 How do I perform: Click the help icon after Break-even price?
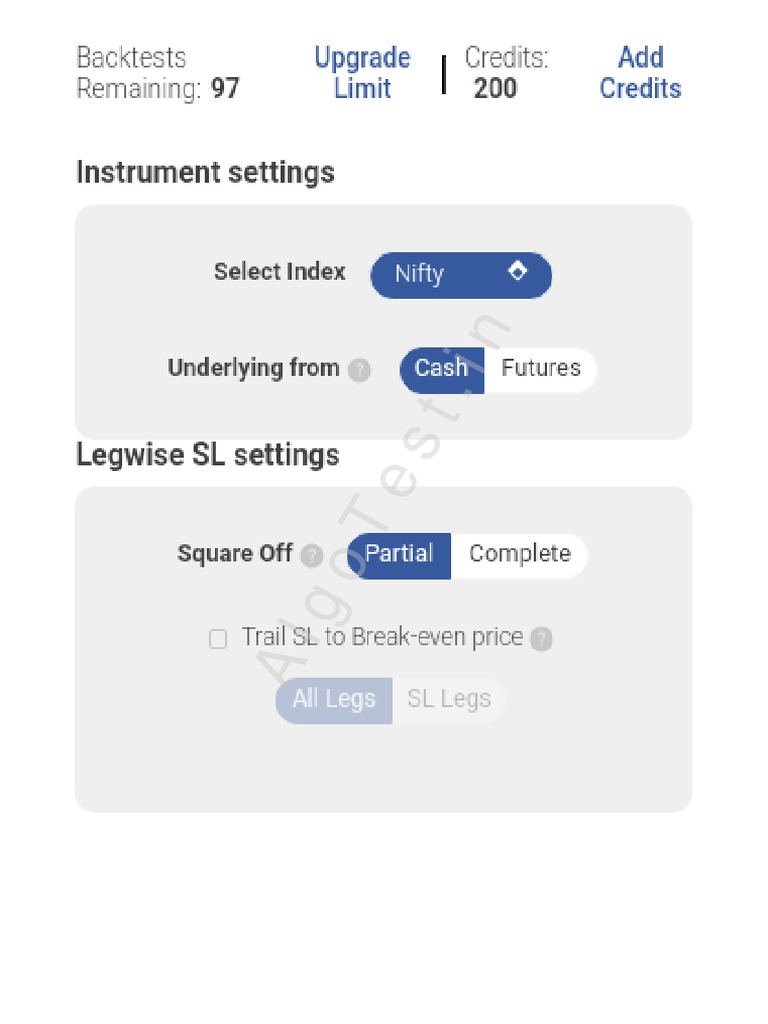[x=541, y=639]
